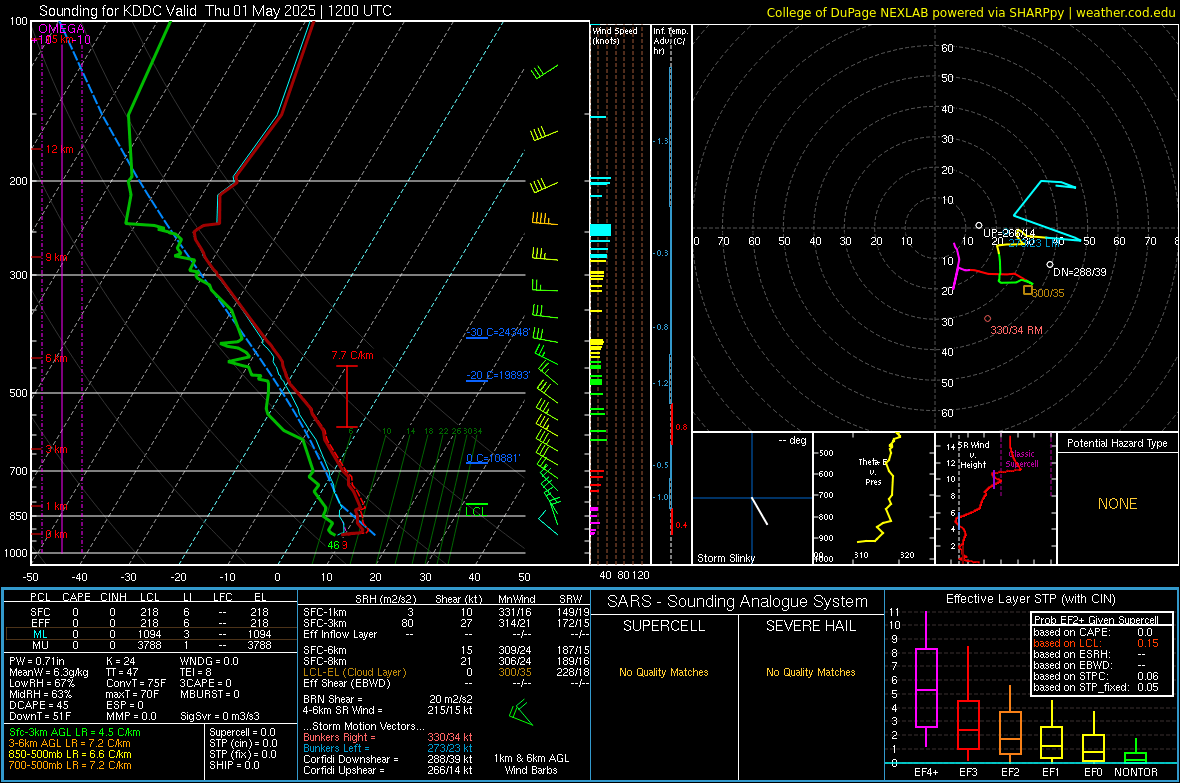Click 'PW = 0.71in' value
The image size is (1180, 783).
pyautogui.click(x=37, y=661)
